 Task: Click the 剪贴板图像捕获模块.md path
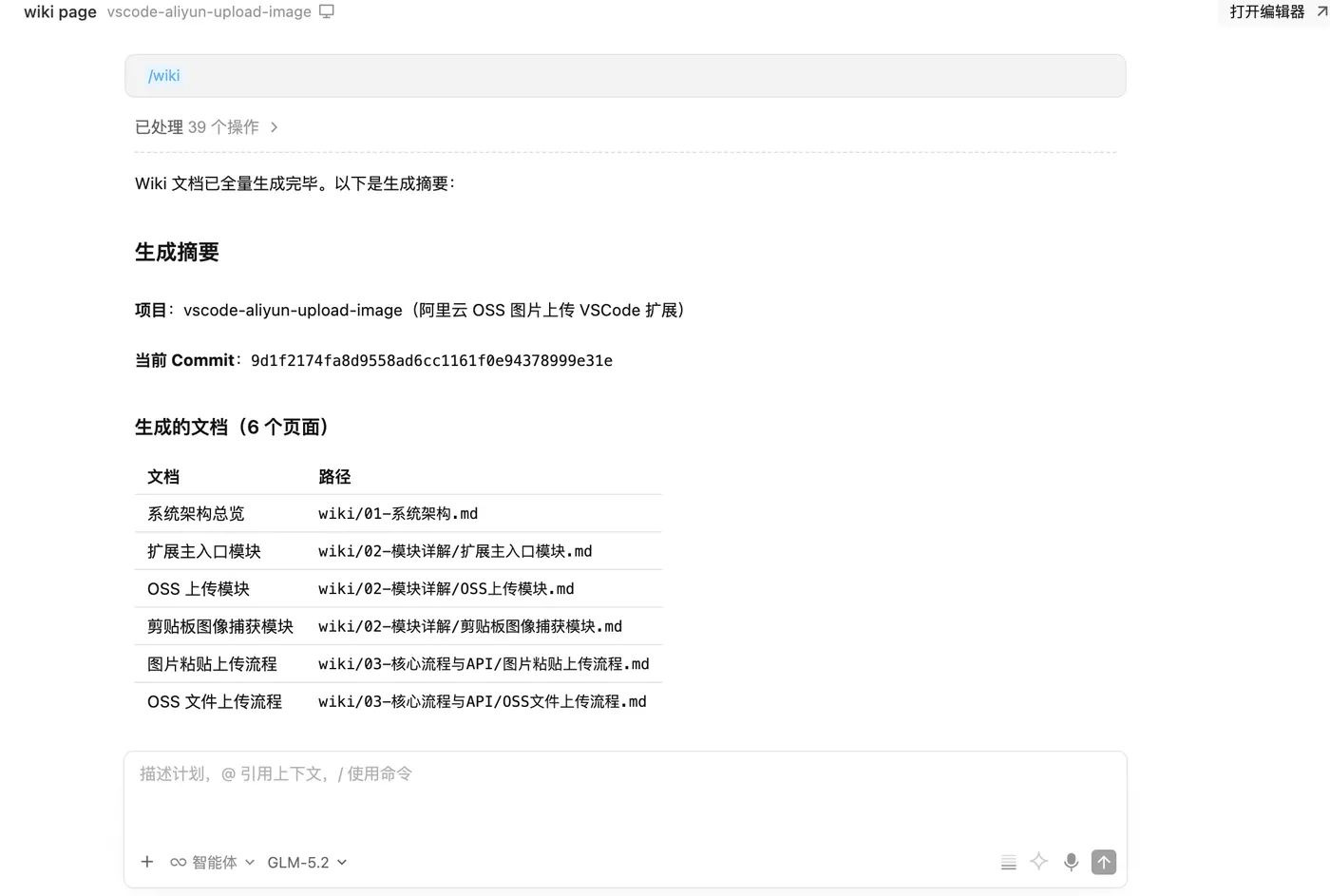pos(470,627)
